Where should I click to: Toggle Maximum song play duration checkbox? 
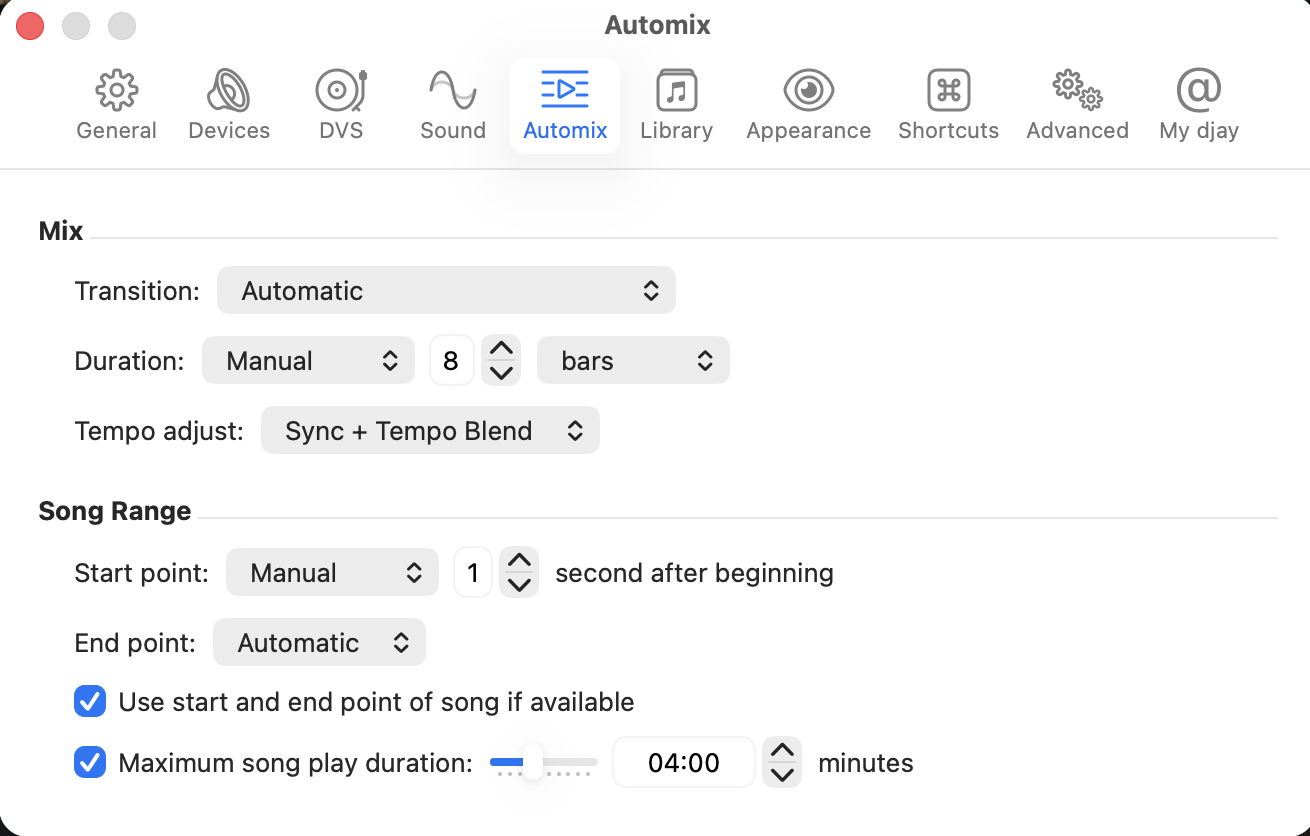click(90, 763)
